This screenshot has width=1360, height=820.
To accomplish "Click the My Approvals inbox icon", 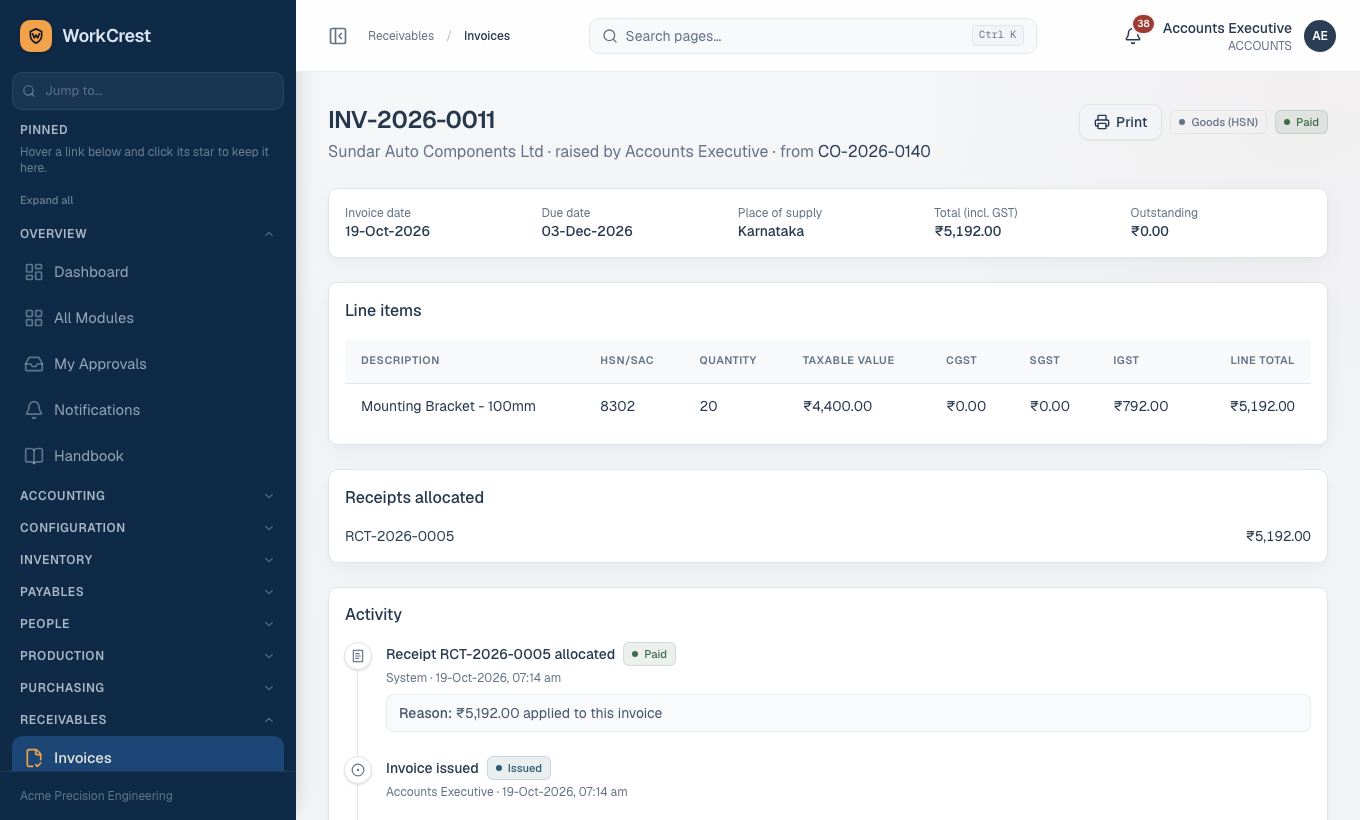I will point(34,364).
